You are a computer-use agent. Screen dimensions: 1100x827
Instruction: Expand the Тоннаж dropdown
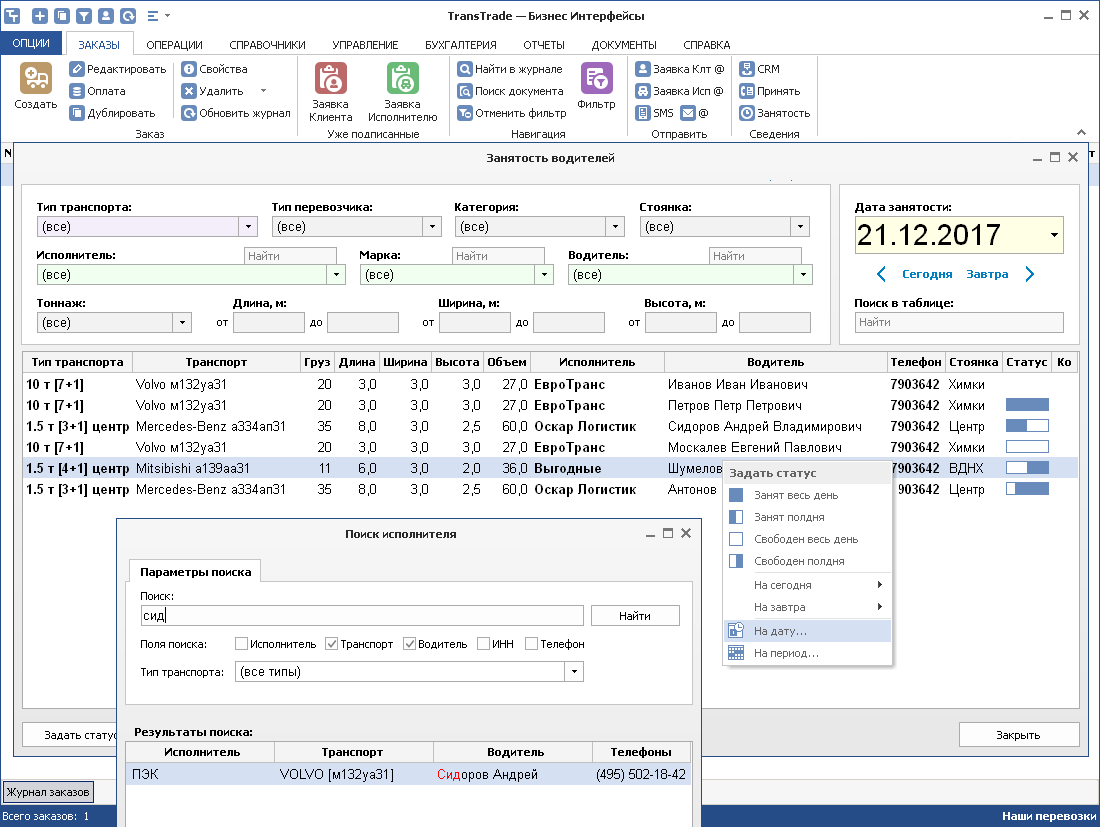point(182,323)
